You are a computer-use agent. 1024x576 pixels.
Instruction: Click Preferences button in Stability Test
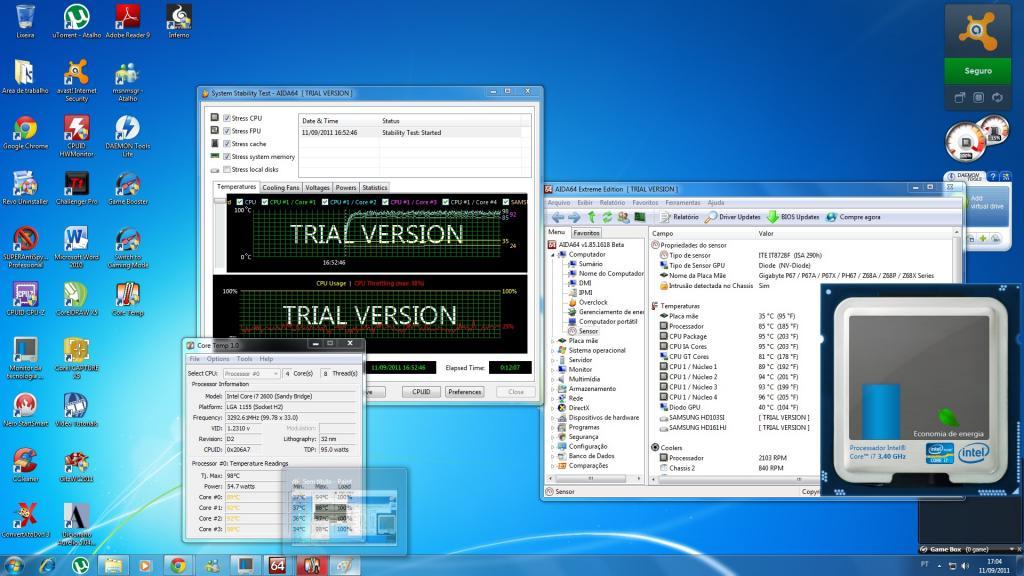click(x=464, y=392)
